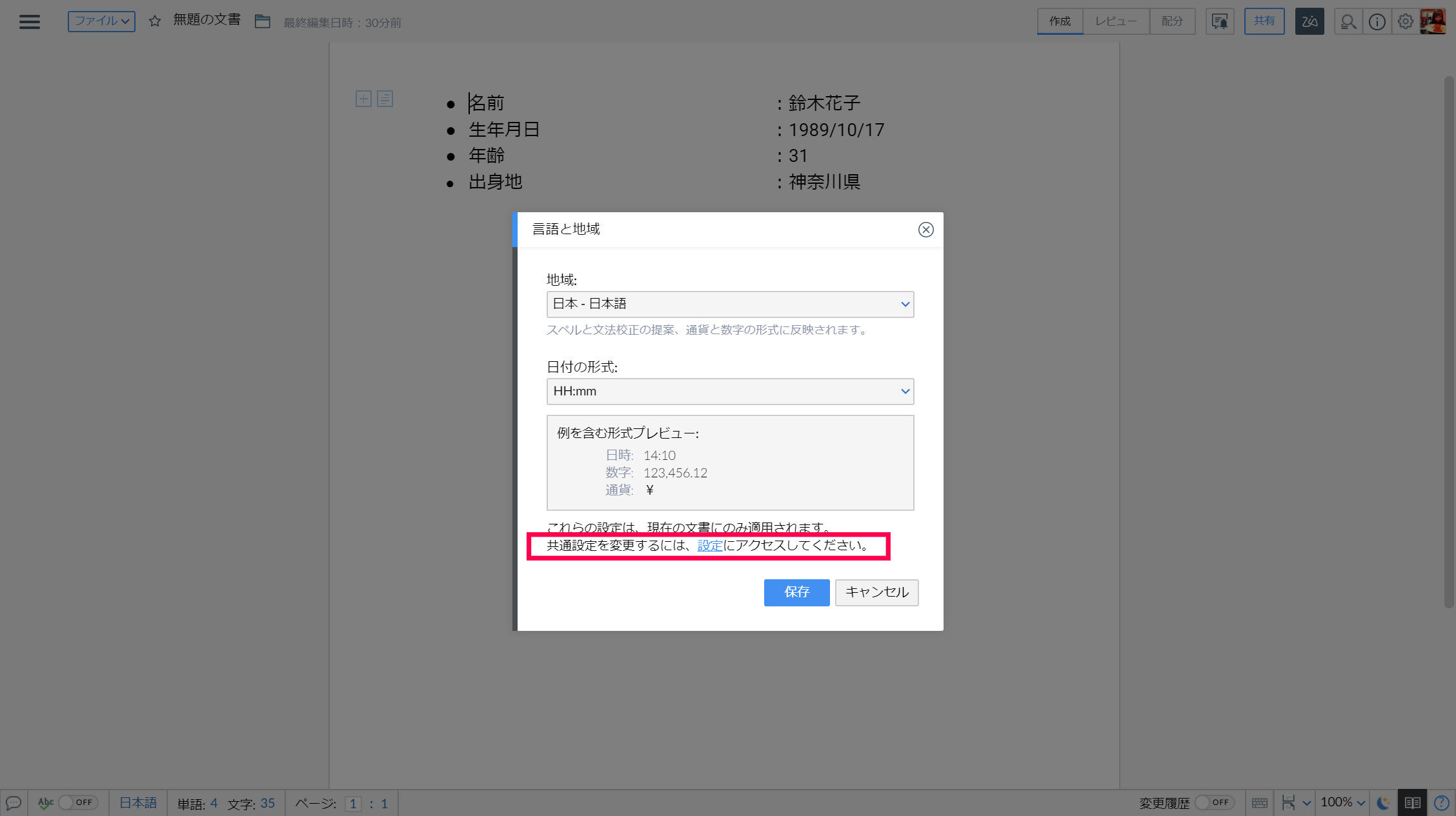Star the document as favorite

point(155,21)
